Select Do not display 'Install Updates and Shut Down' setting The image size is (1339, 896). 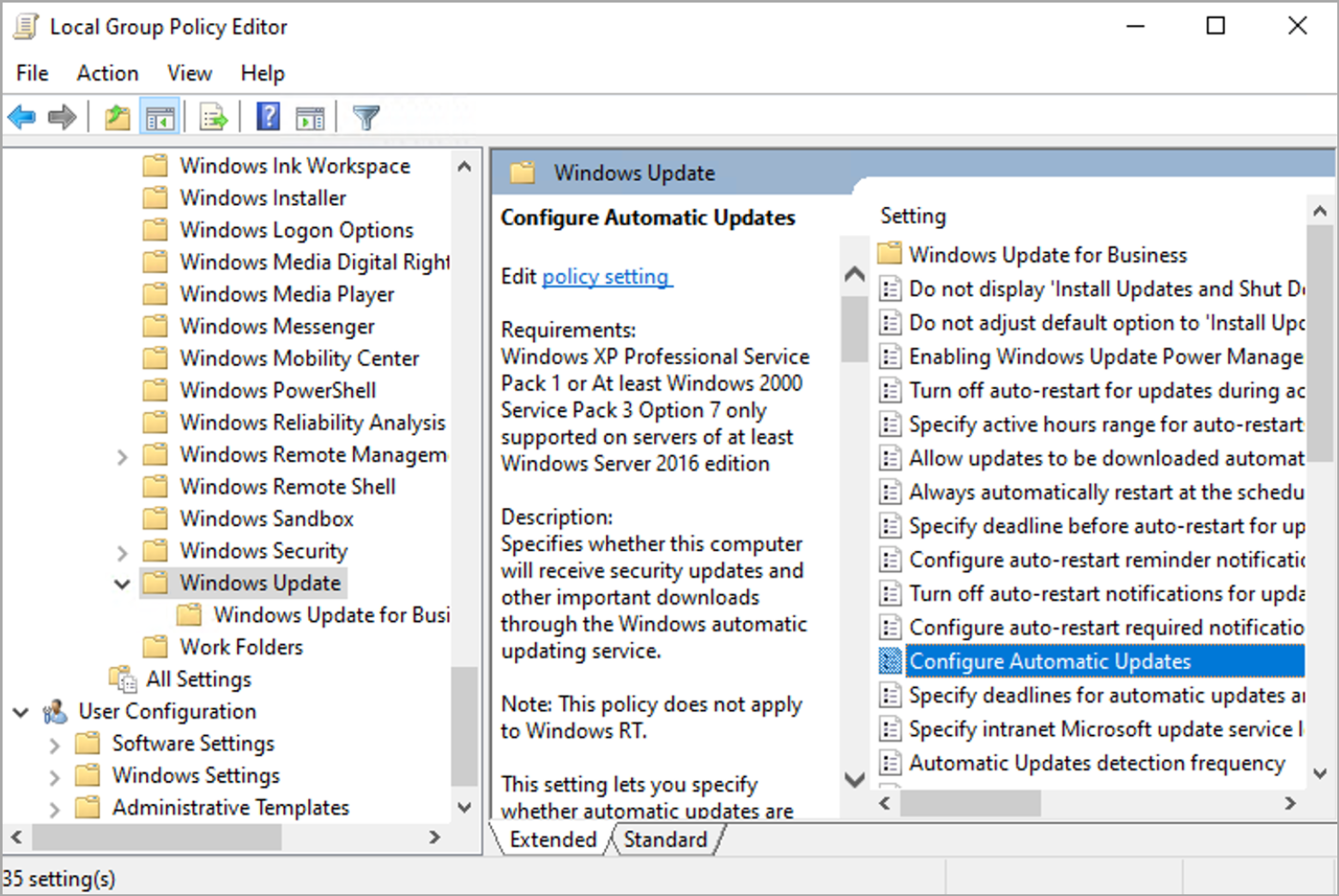coord(1106,289)
